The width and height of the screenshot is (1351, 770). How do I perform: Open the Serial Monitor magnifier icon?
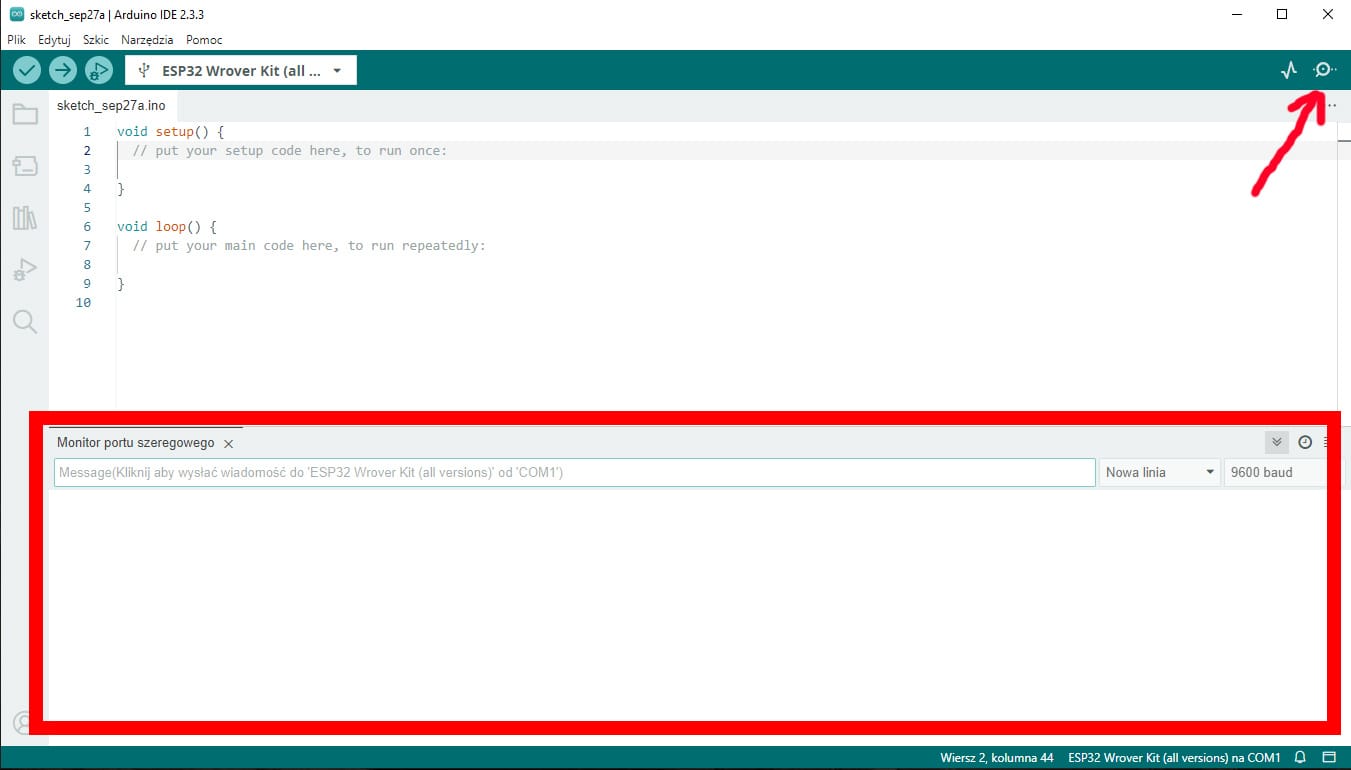click(x=1324, y=70)
